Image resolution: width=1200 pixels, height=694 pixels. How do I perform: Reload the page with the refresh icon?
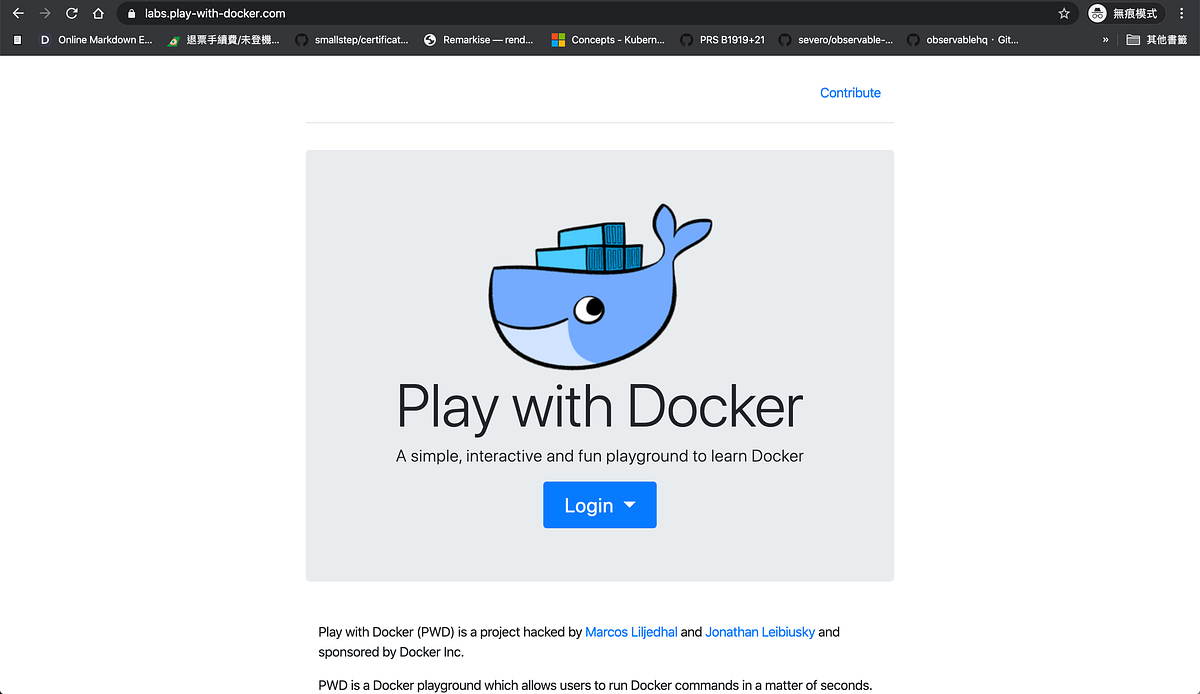pyautogui.click(x=71, y=14)
